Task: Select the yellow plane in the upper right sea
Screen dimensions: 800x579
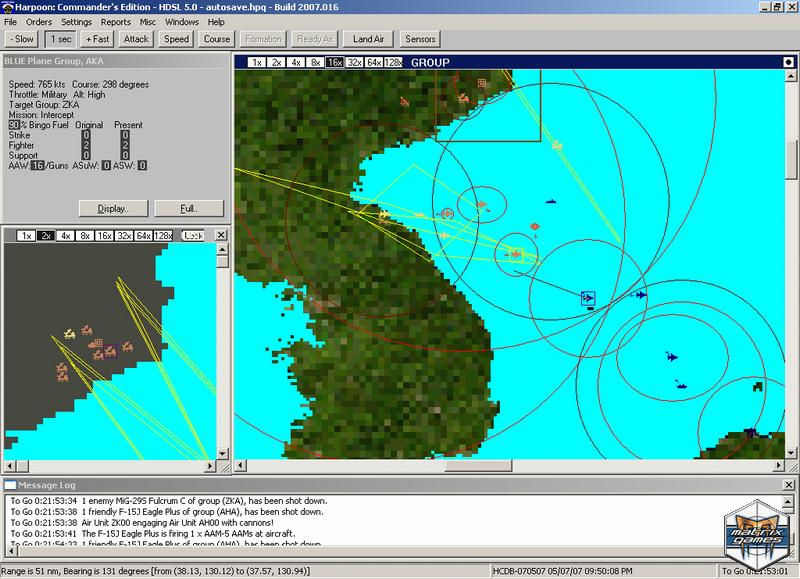Action: (557, 145)
